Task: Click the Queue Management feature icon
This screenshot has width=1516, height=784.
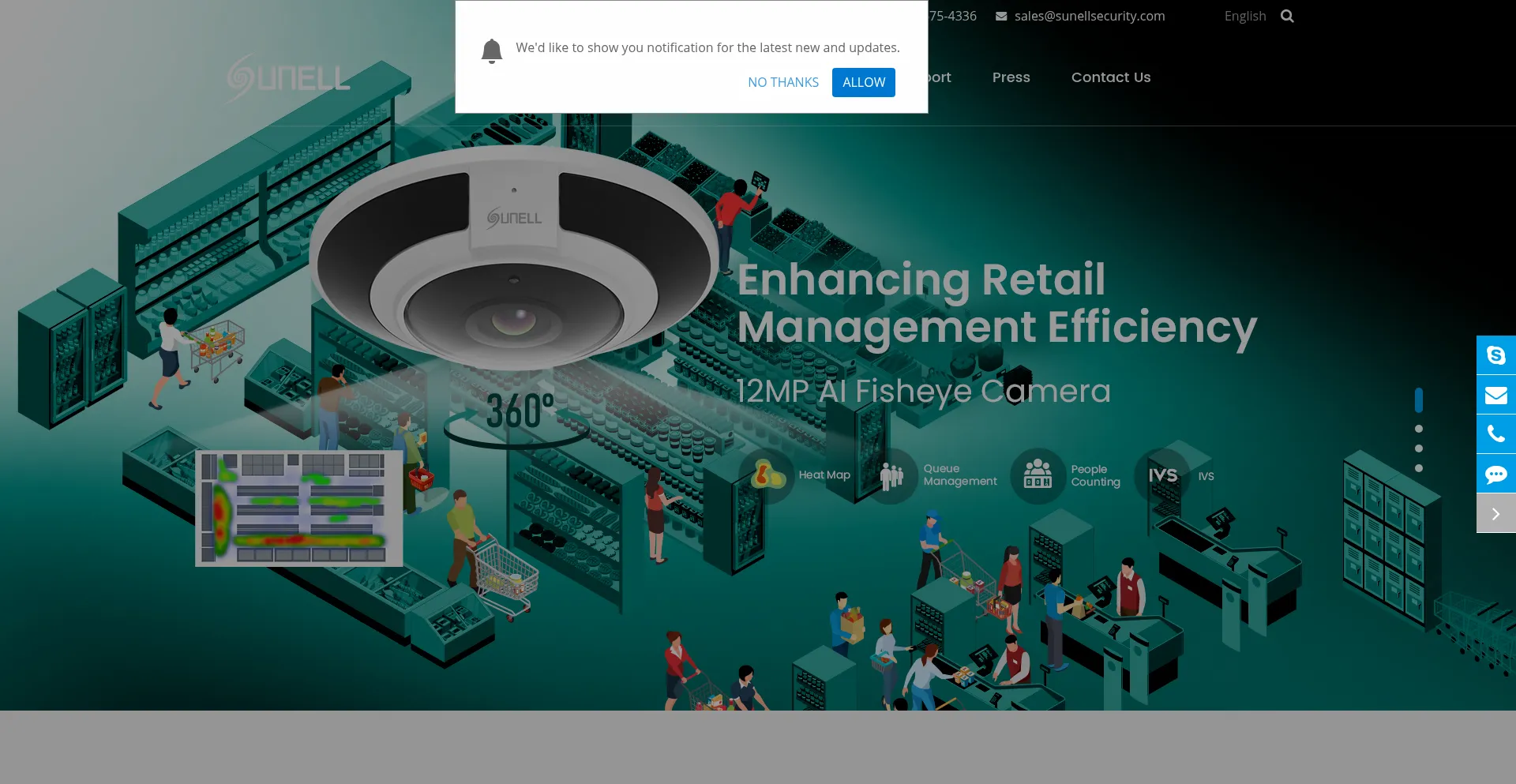Action: [891, 475]
